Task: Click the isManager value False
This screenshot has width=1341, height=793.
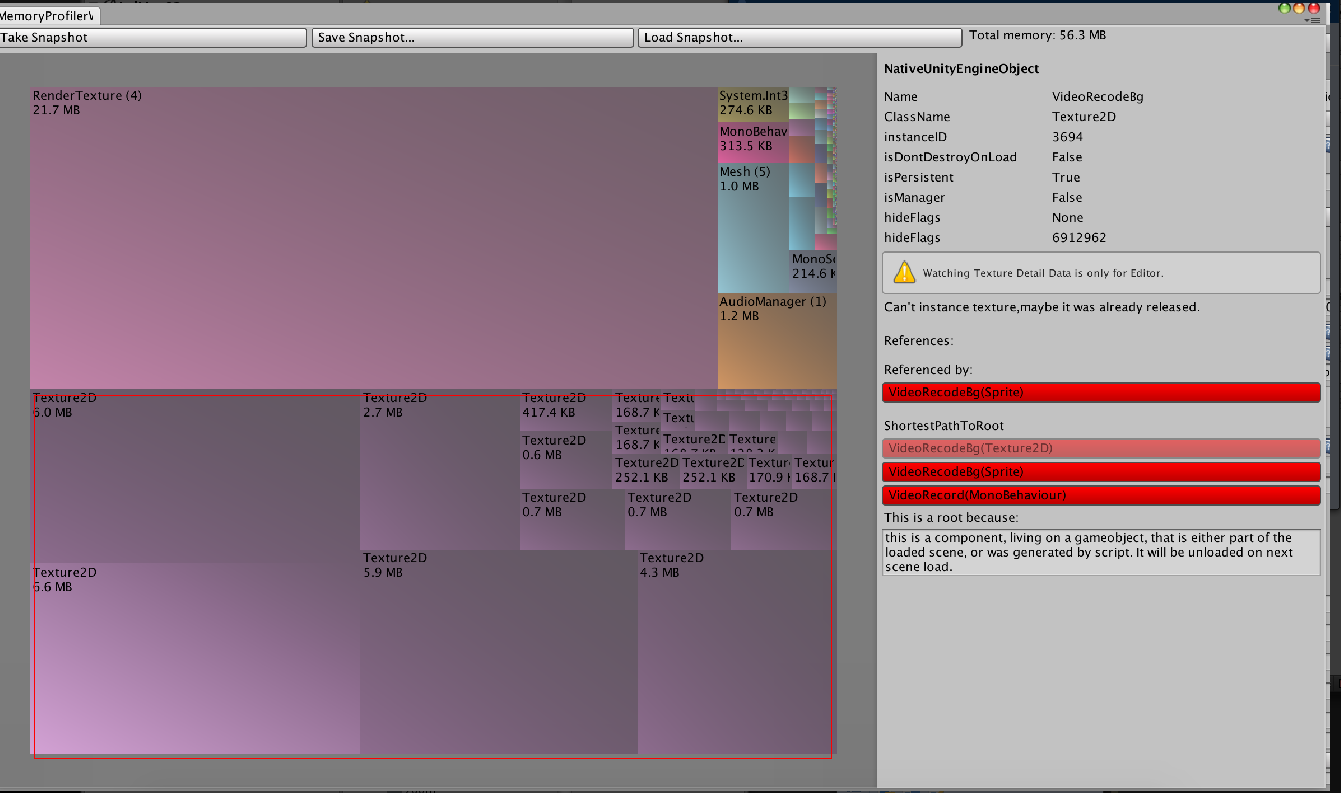Action: (1067, 197)
